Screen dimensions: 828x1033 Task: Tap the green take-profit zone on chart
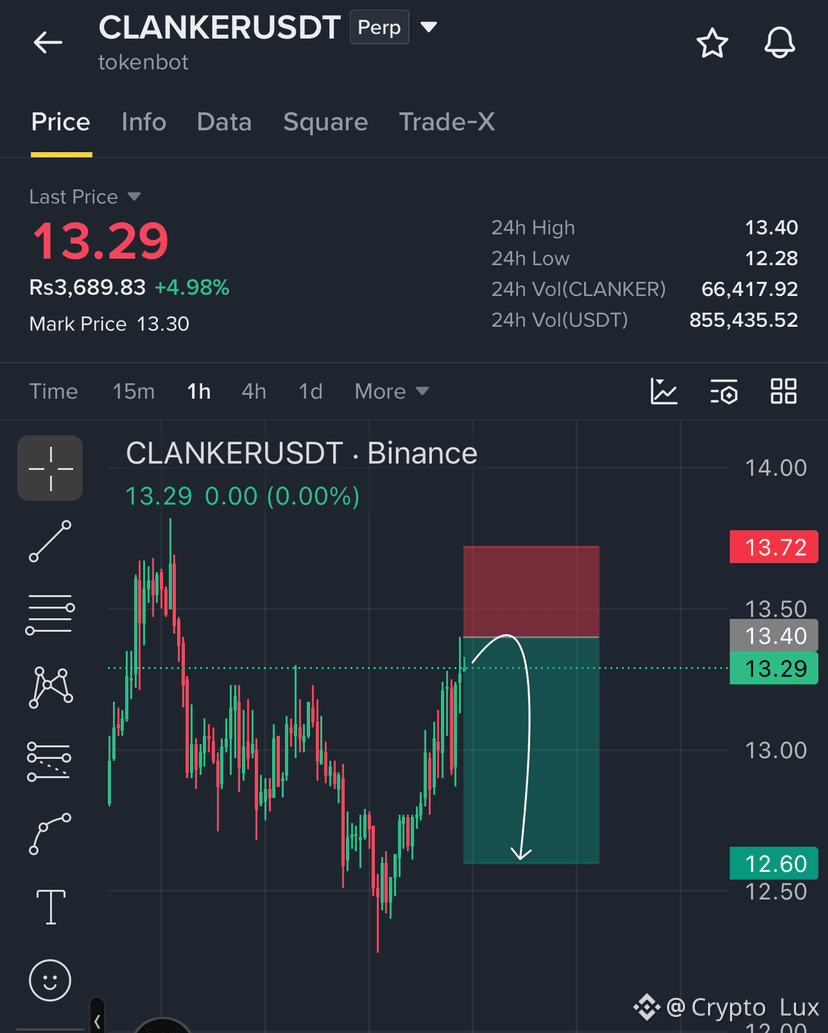tap(531, 750)
